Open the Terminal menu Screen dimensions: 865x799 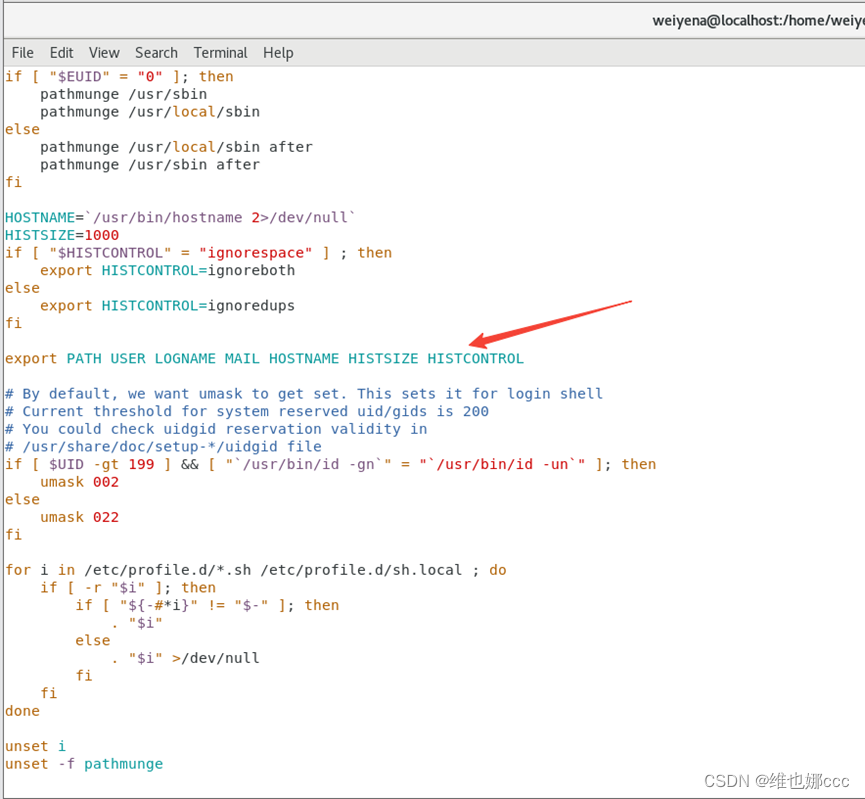[x=220, y=53]
